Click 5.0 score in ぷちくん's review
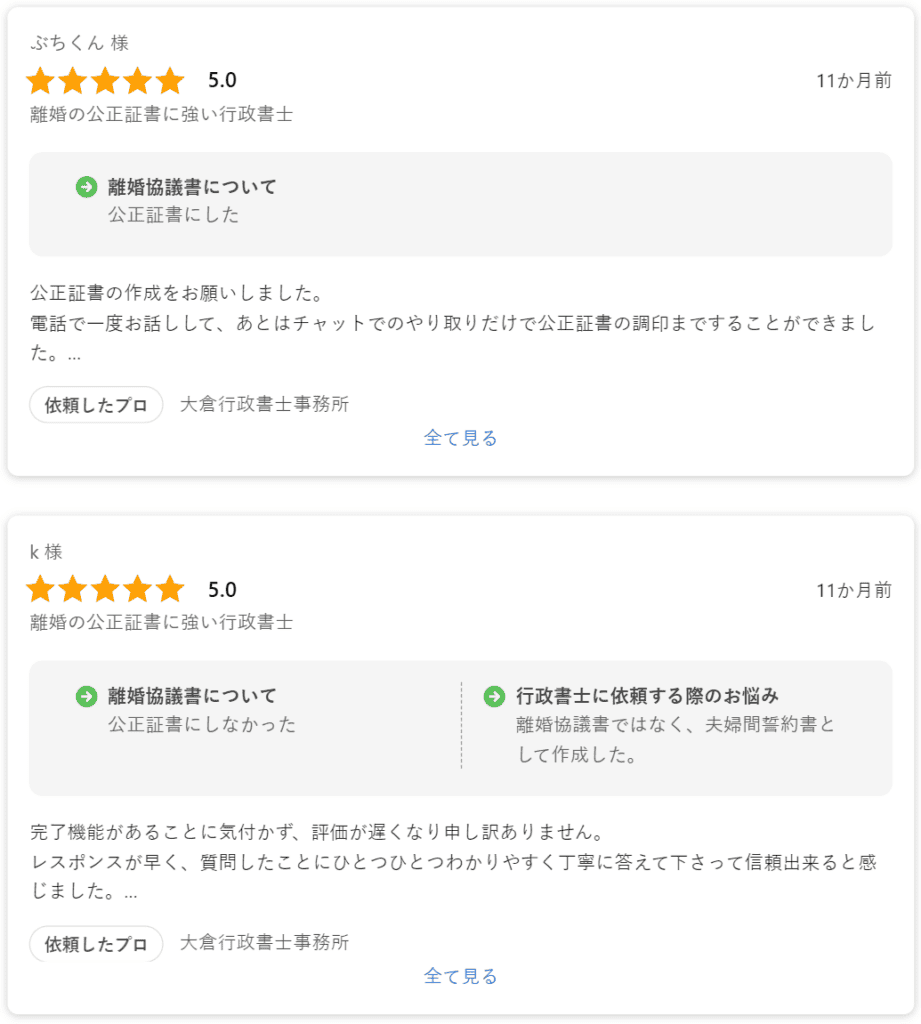 (222, 81)
